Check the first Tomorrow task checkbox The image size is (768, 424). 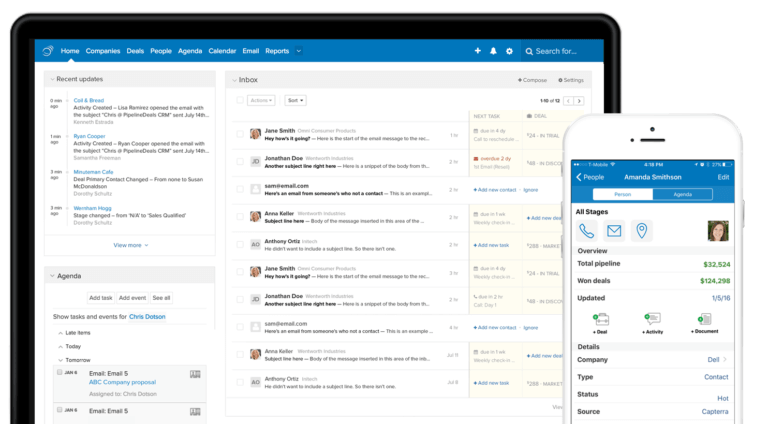60,372
